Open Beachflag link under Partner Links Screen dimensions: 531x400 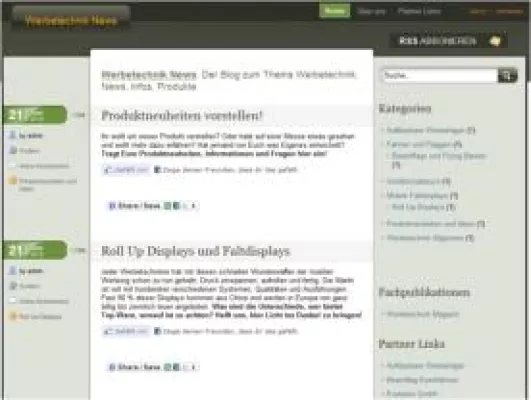(x=422, y=380)
